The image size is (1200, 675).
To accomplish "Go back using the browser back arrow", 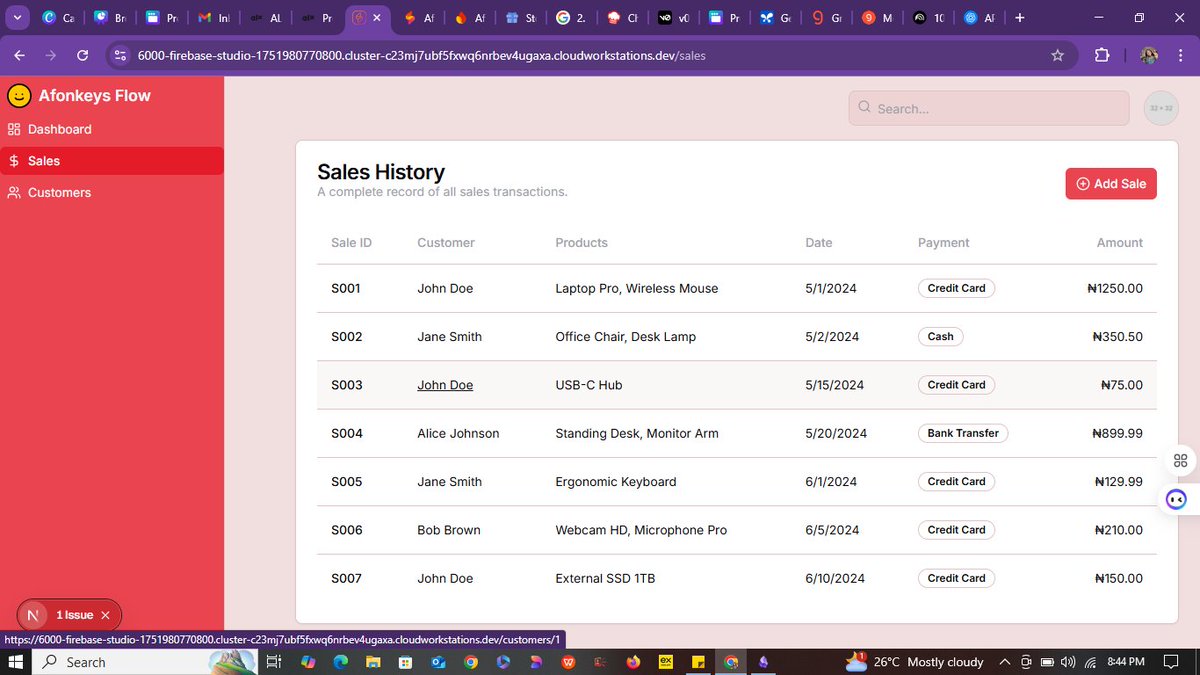I will pos(19,55).
